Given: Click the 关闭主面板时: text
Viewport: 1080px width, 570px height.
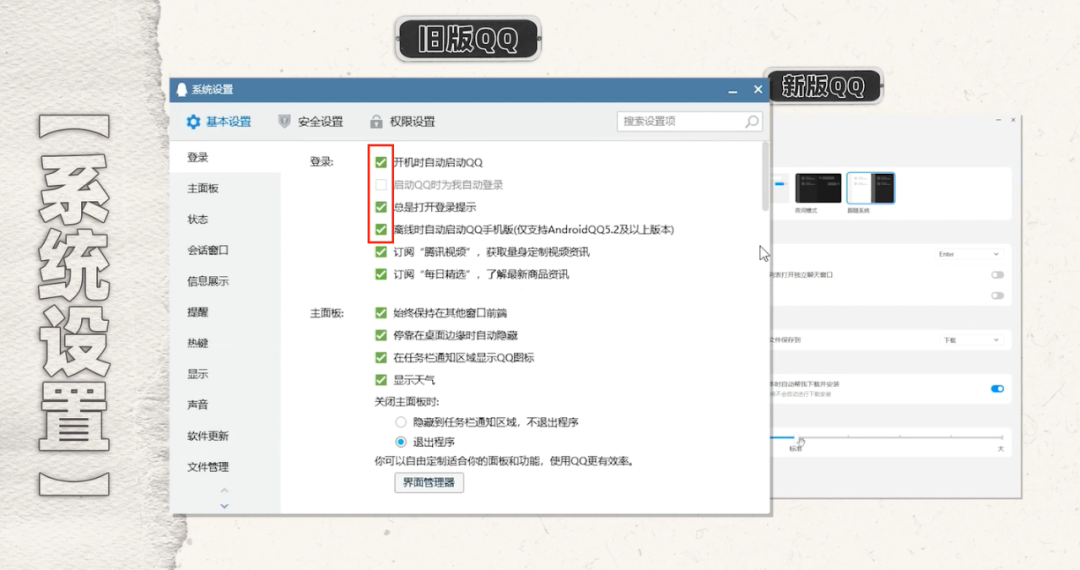Looking at the screenshot, I should (x=406, y=402).
